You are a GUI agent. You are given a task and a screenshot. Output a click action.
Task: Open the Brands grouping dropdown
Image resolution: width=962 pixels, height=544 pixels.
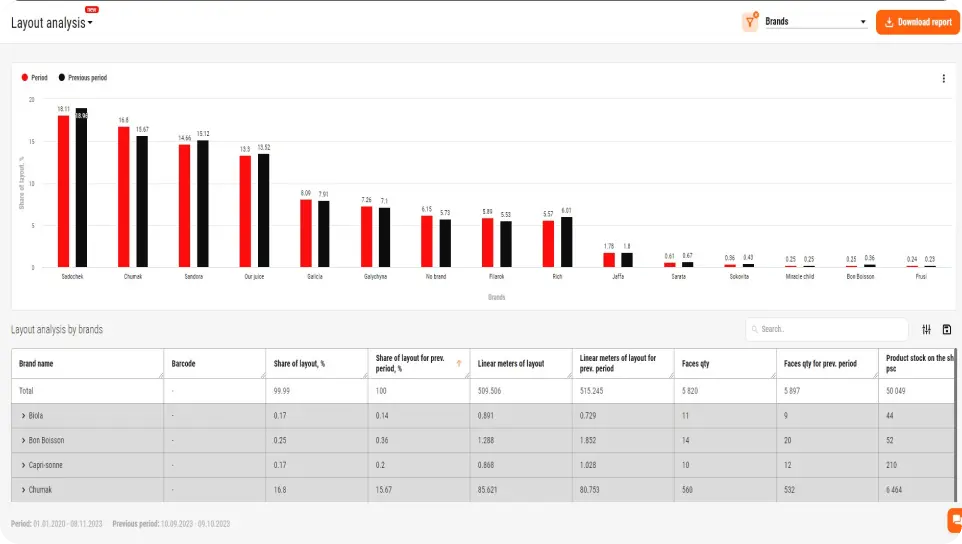pyautogui.click(x=815, y=22)
